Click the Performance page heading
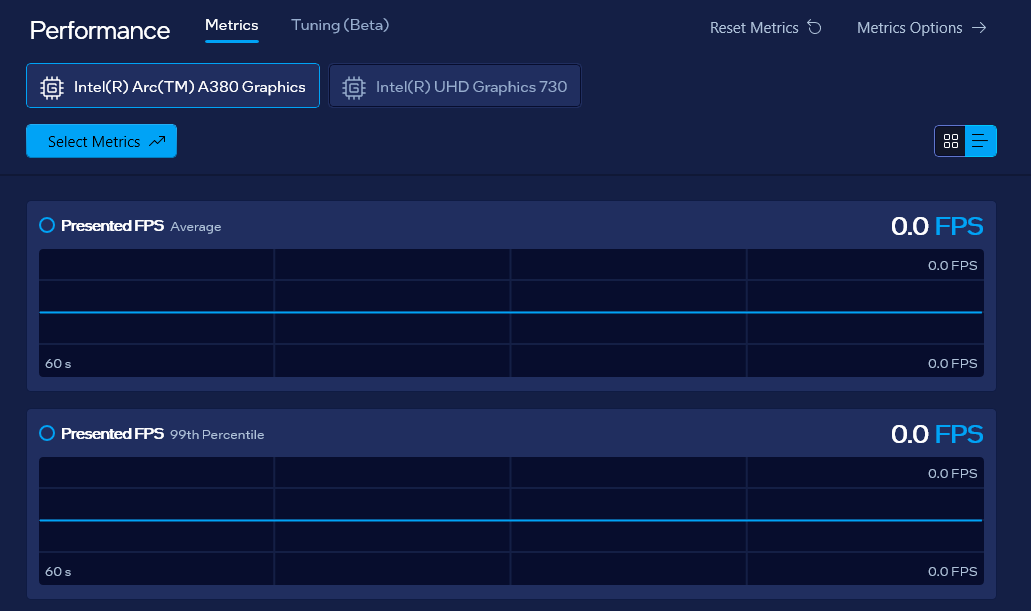Screen dimensions: 1031x611 100,30
